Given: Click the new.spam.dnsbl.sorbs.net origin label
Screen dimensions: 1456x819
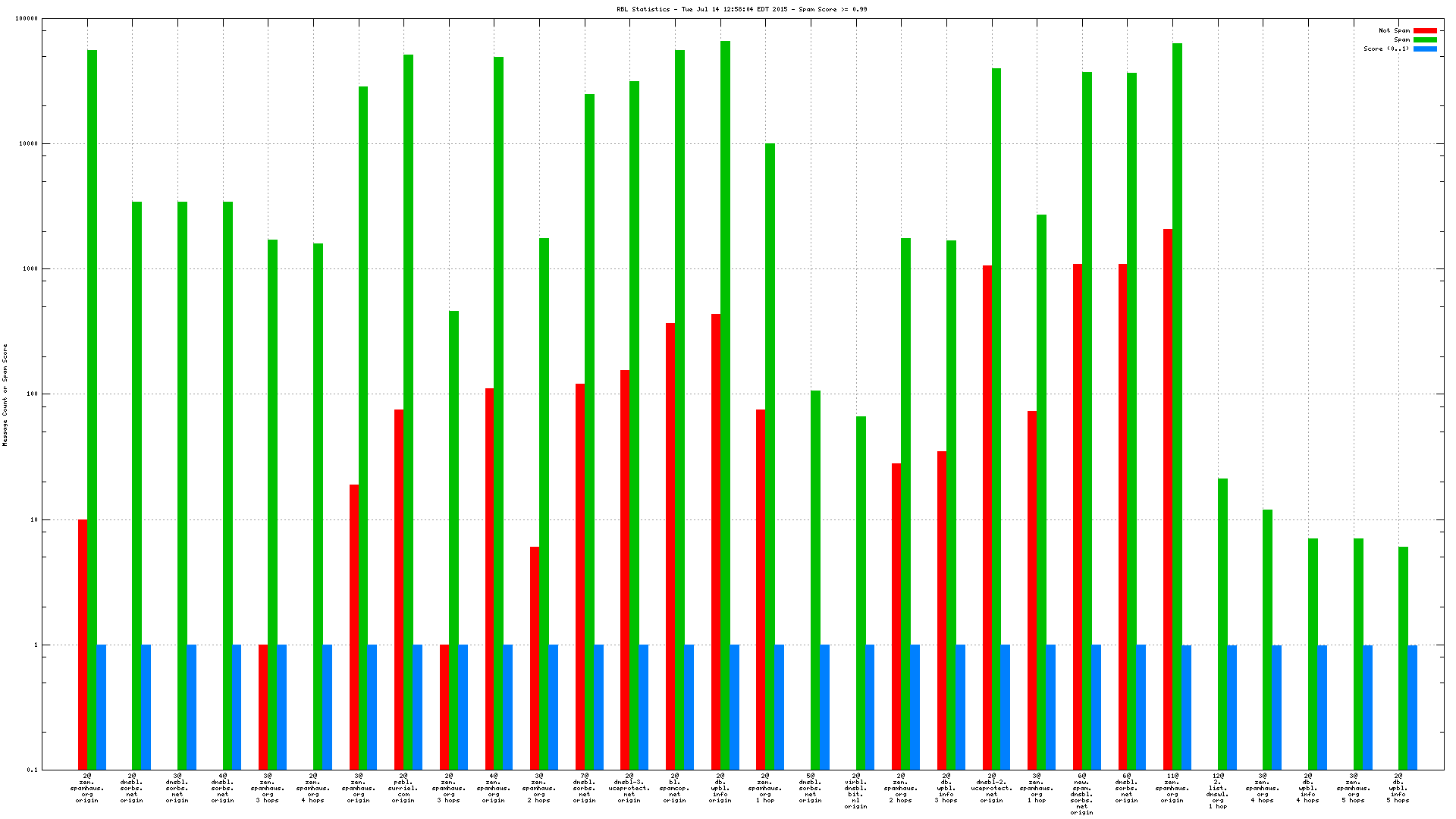Looking at the screenshot, I should 1081,794.
